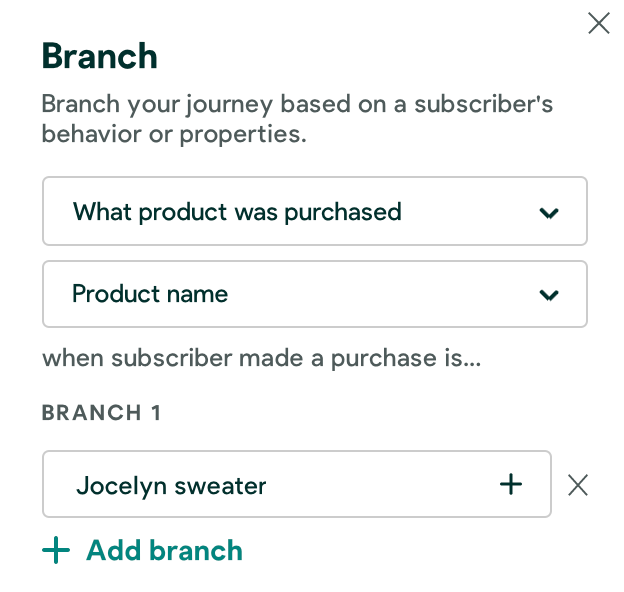Click the word "purchase" in the condition sentence

point(387,358)
